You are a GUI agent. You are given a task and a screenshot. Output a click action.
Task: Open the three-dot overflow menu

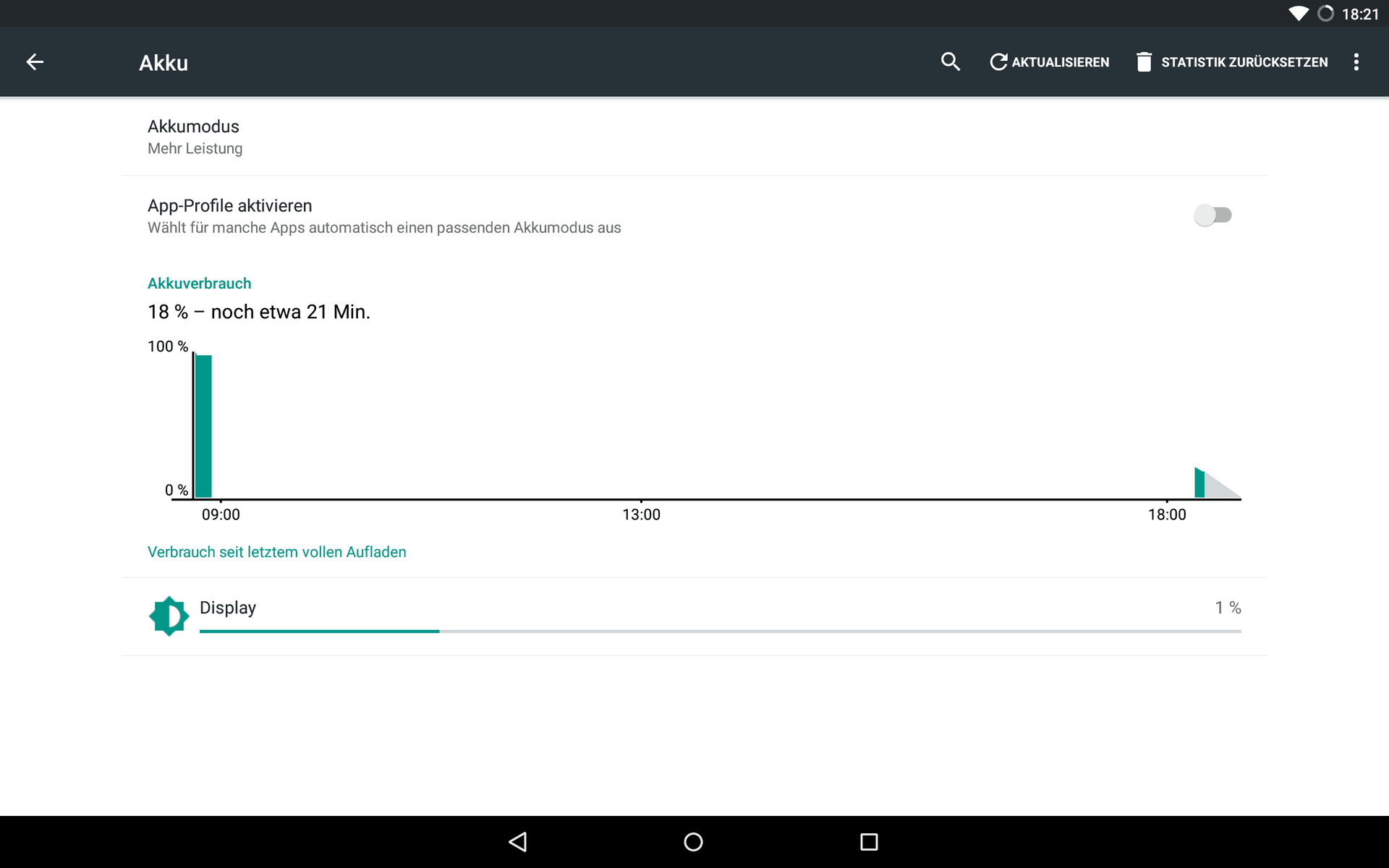[x=1356, y=62]
